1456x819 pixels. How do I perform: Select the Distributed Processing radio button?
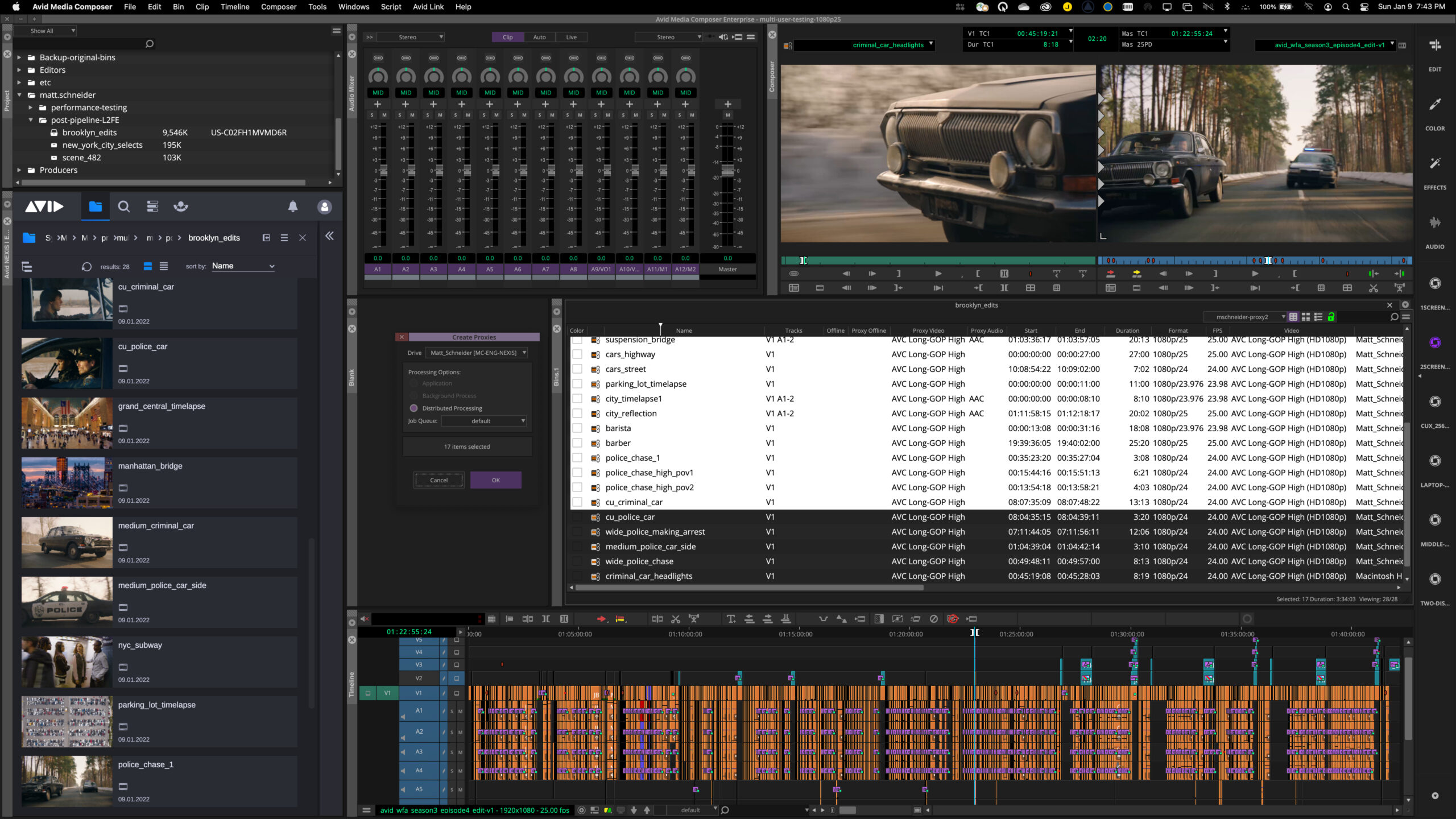pyautogui.click(x=413, y=408)
